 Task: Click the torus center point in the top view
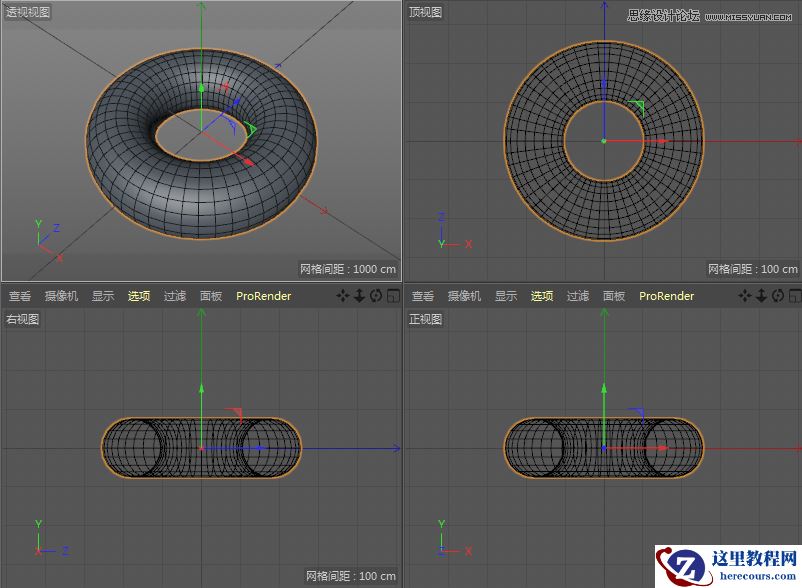[x=604, y=141]
